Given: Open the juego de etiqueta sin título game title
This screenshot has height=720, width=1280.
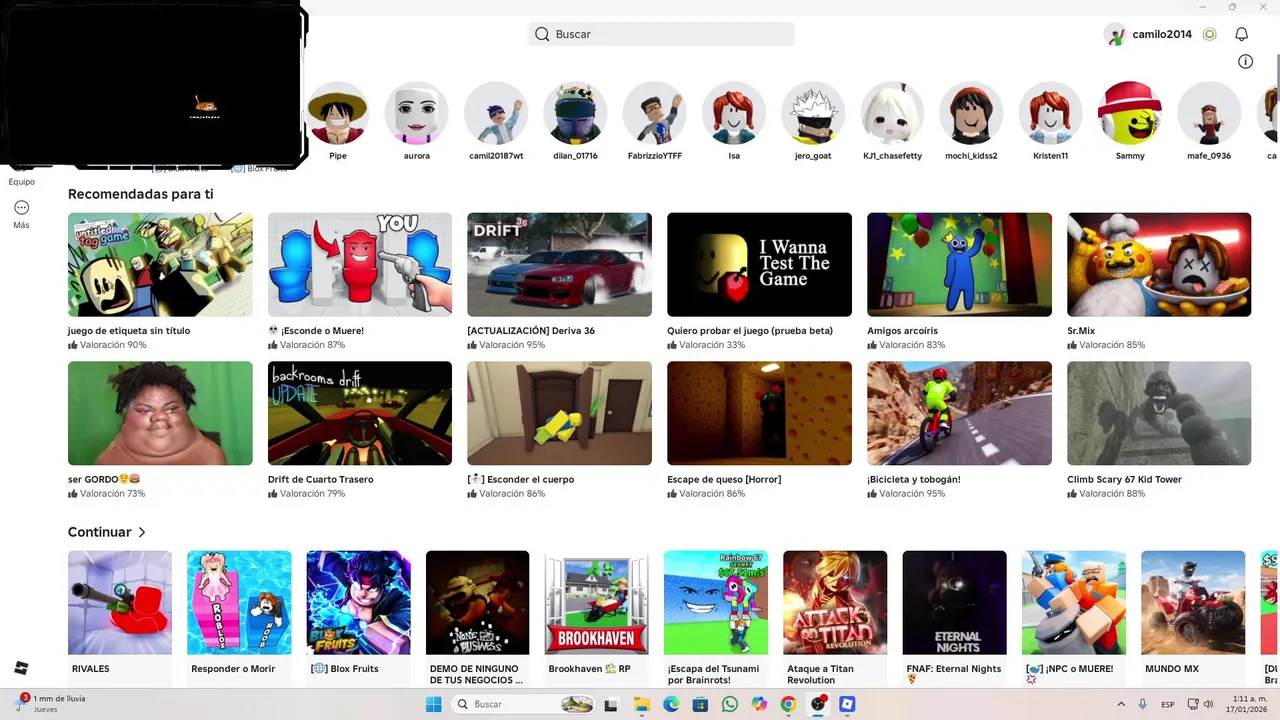Looking at the screenshot, I should (x=129, y=330).
